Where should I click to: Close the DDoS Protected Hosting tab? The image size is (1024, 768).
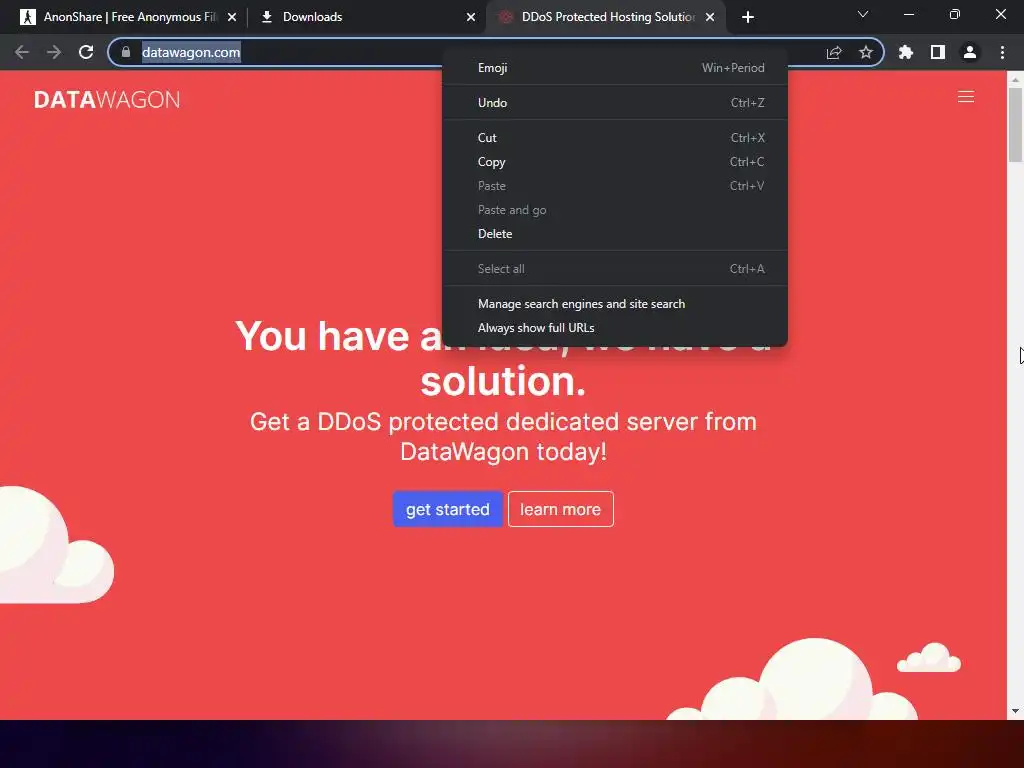click(x=710, y=17)
